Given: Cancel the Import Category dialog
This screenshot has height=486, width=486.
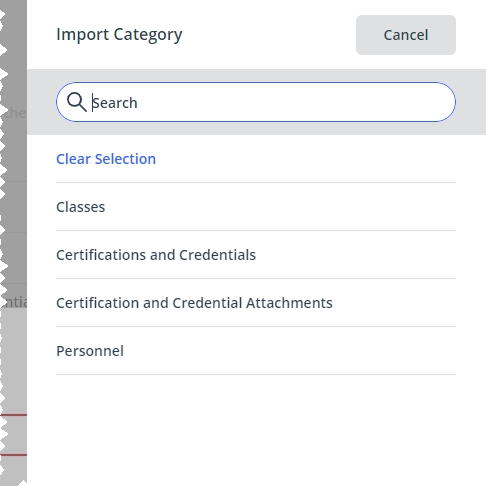Looking at the screenshot, I should click(x=406, y=35).
